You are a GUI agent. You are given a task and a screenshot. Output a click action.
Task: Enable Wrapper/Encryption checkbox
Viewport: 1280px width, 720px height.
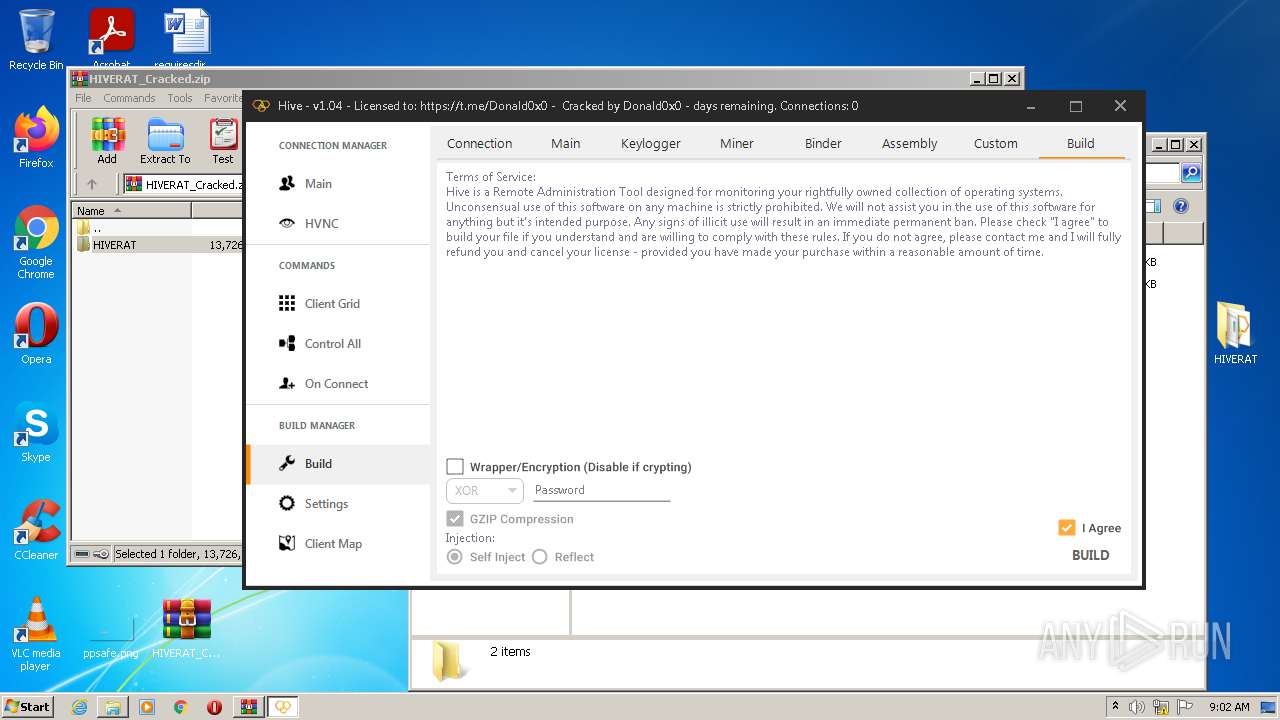pyautogui.click(x=455, y=467)
